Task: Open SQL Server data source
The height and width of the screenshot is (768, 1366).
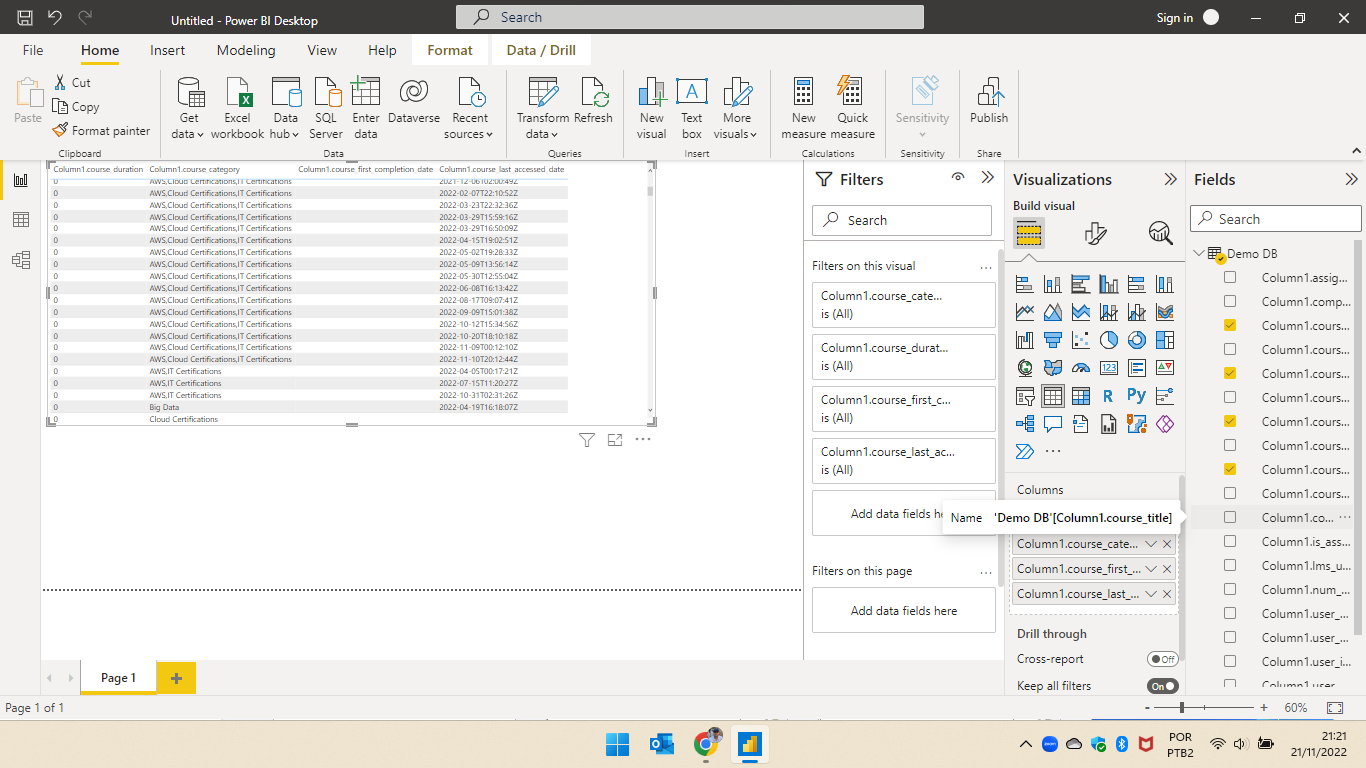Action: (x=326, y=108)
